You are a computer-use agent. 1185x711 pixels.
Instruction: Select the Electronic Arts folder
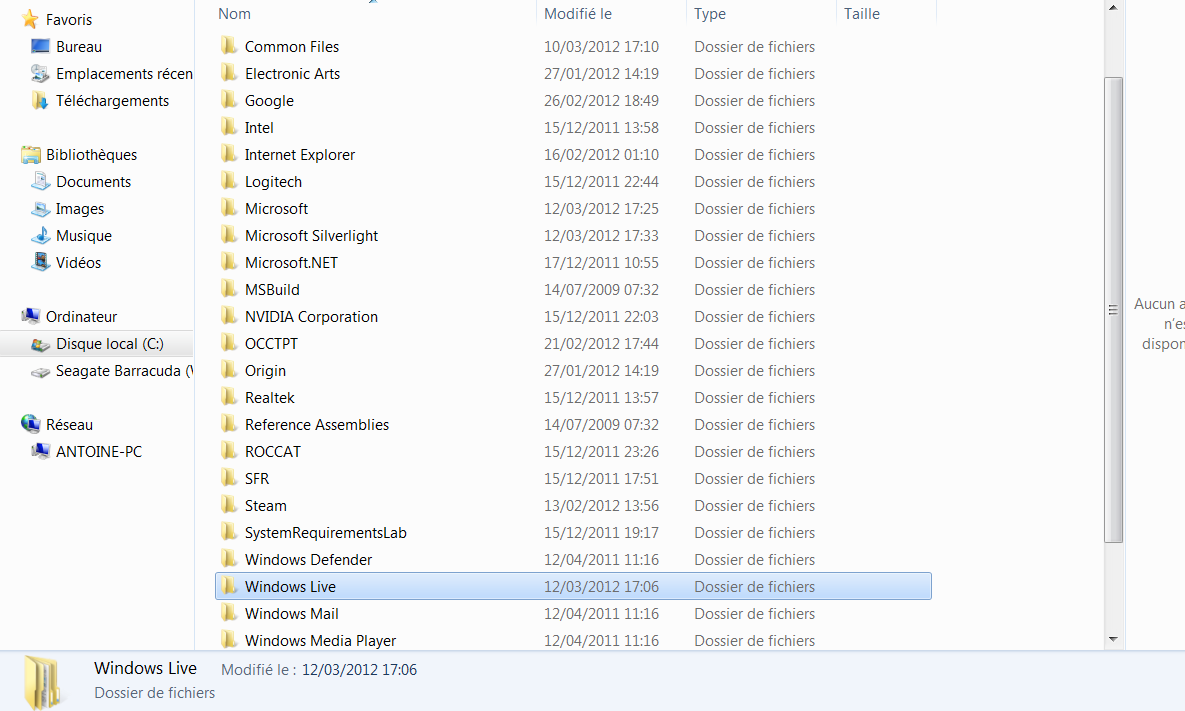292,74
